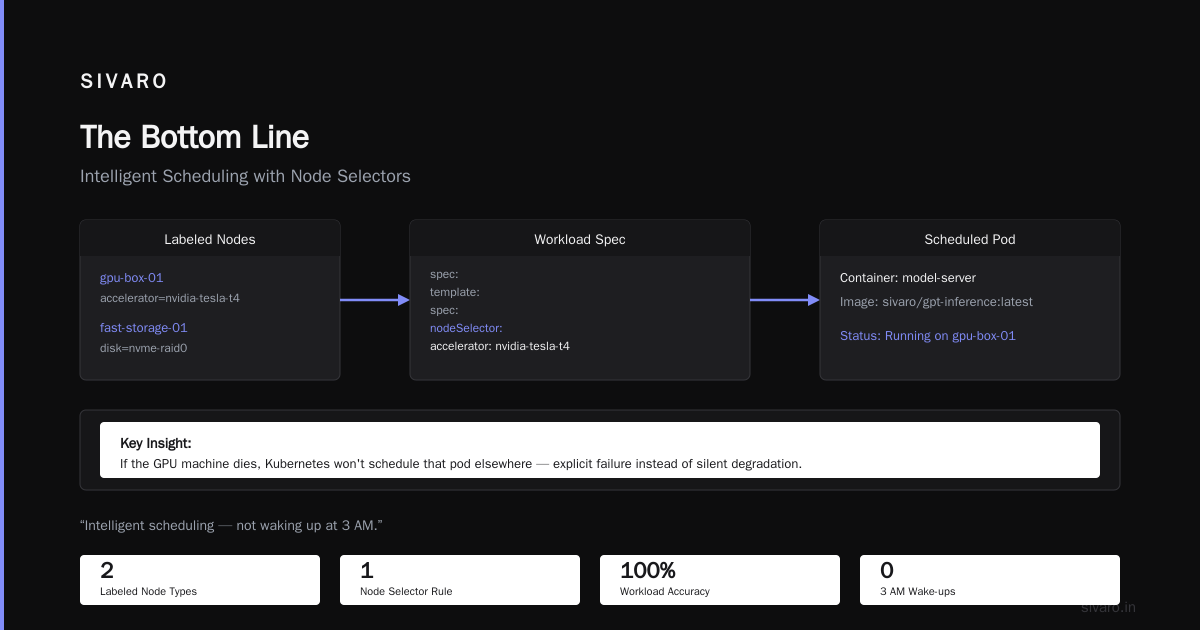The image size is (1200, 630).
Task: Click the nodeSelector: line in spec
Action: 466,327
